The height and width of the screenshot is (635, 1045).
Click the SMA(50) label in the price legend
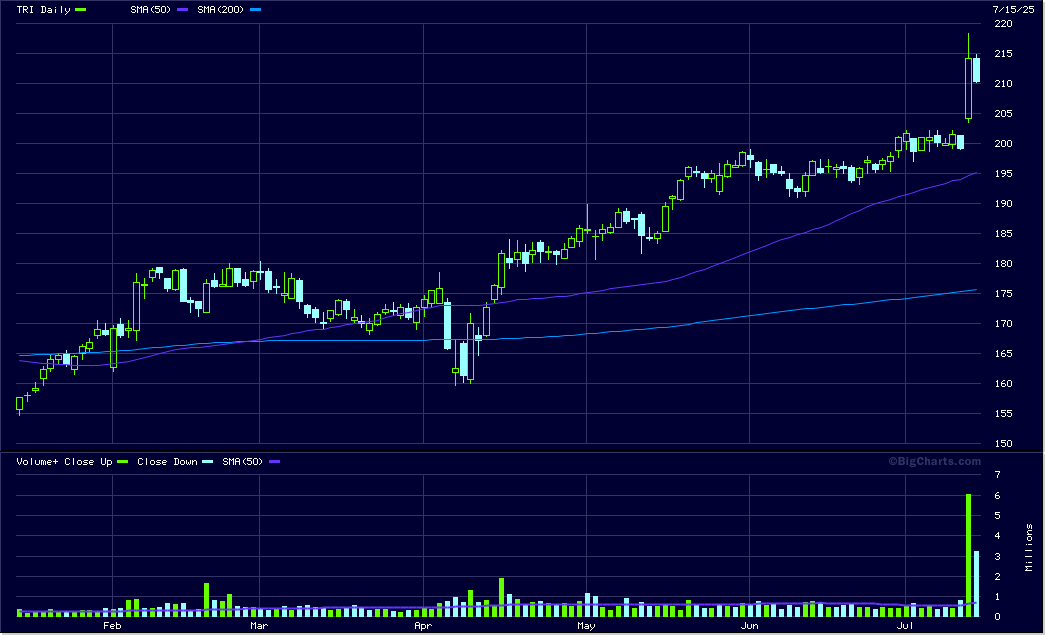tap(151, 10)
